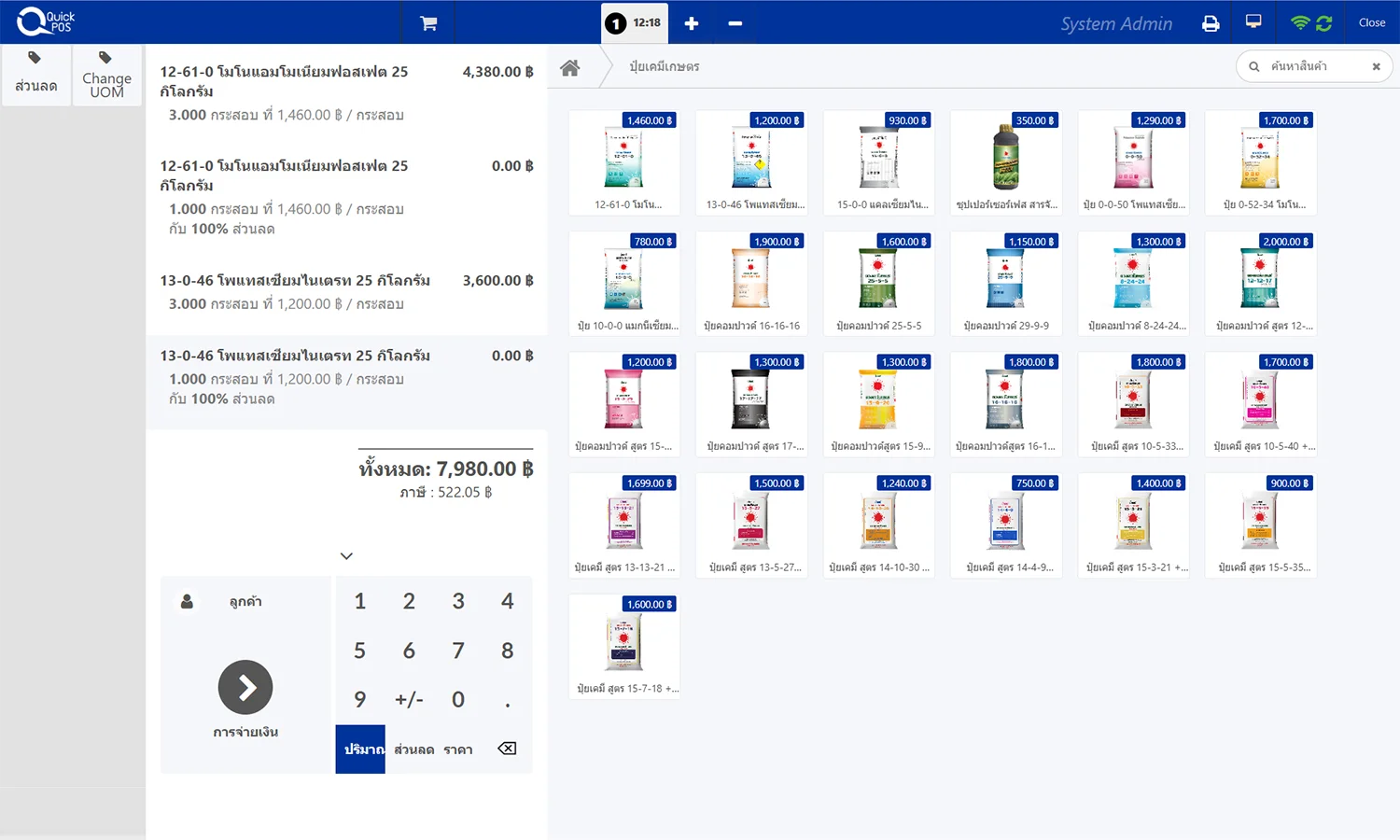Switch keypad to ราคา mode
1400x840 pixels.
pos(458,749)
